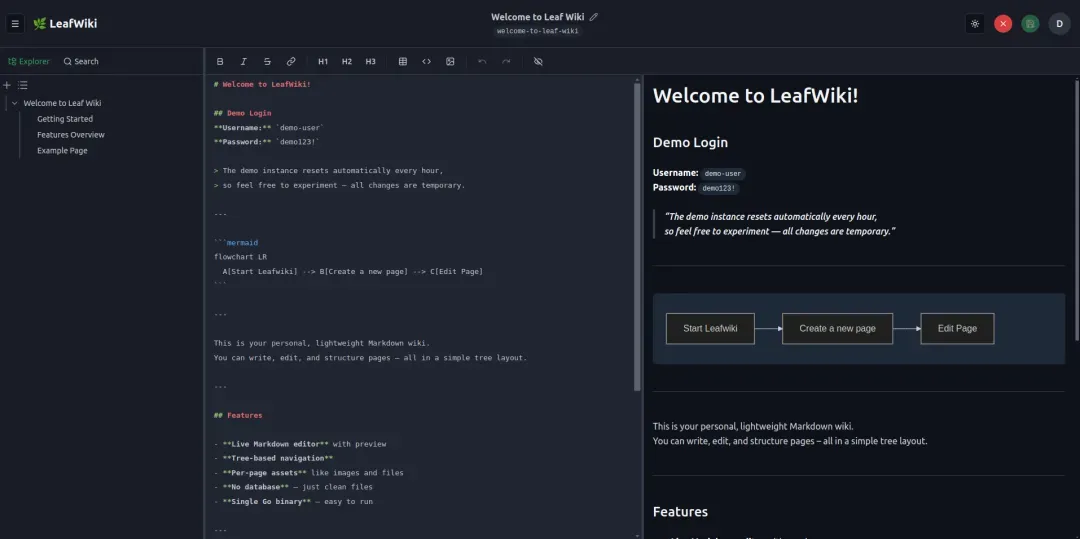
Task: Switch to the Search tab in the sidebar
Action: tap(81, 61)
